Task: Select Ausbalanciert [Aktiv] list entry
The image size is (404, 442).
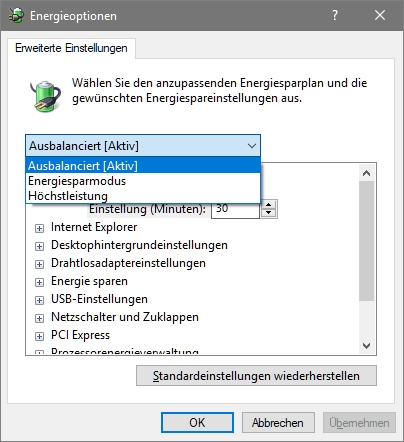Action: (143, 165)
